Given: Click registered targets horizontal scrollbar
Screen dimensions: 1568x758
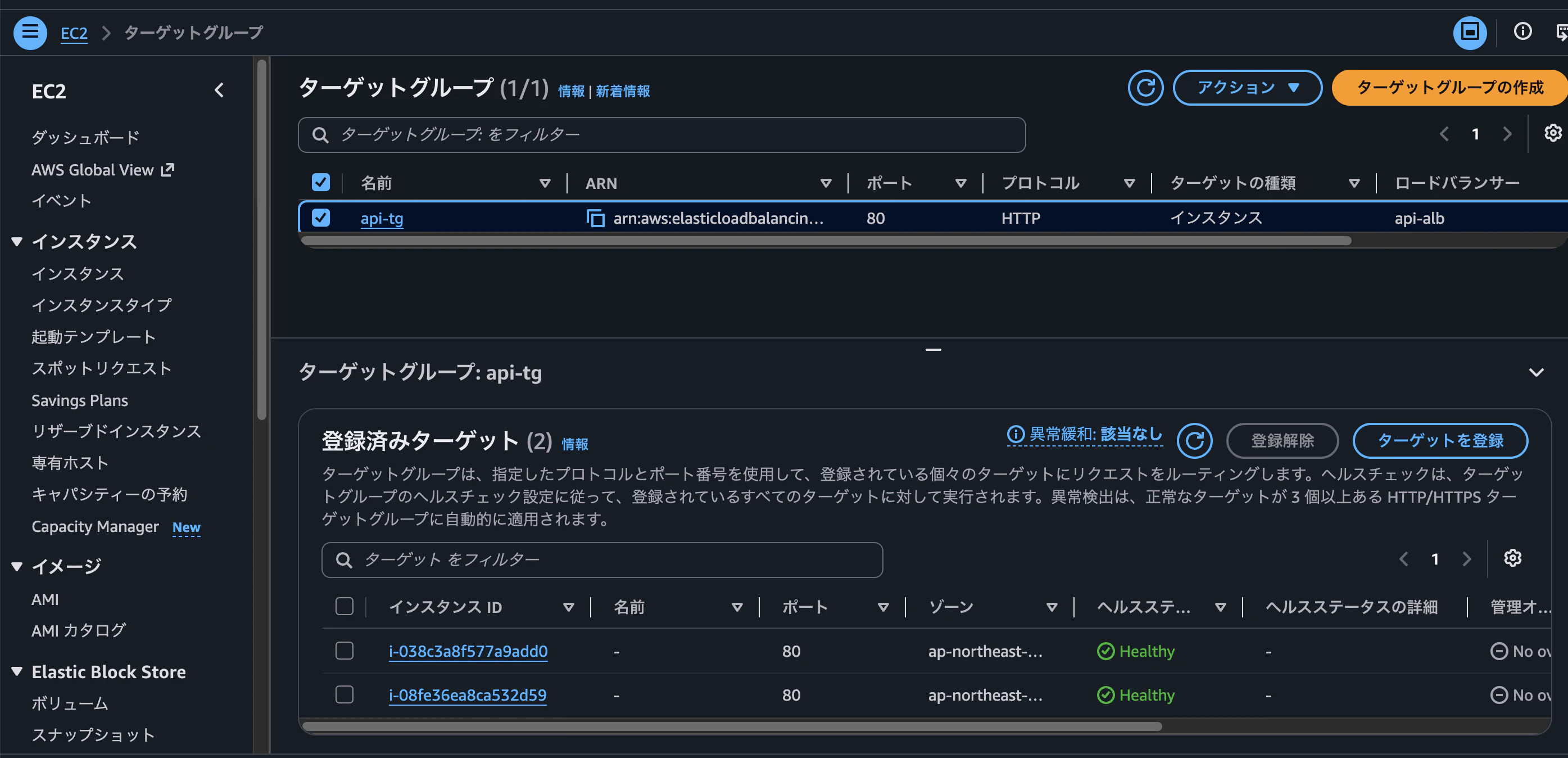Looking at the screenshot, I should pyautogui.click(x=732, y=726).
